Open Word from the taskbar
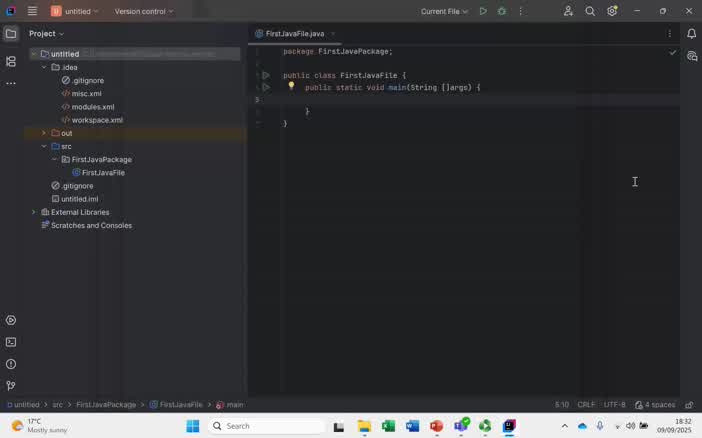Image resolution: width=702 pixels, height=438 pixels. coord(412,426)
